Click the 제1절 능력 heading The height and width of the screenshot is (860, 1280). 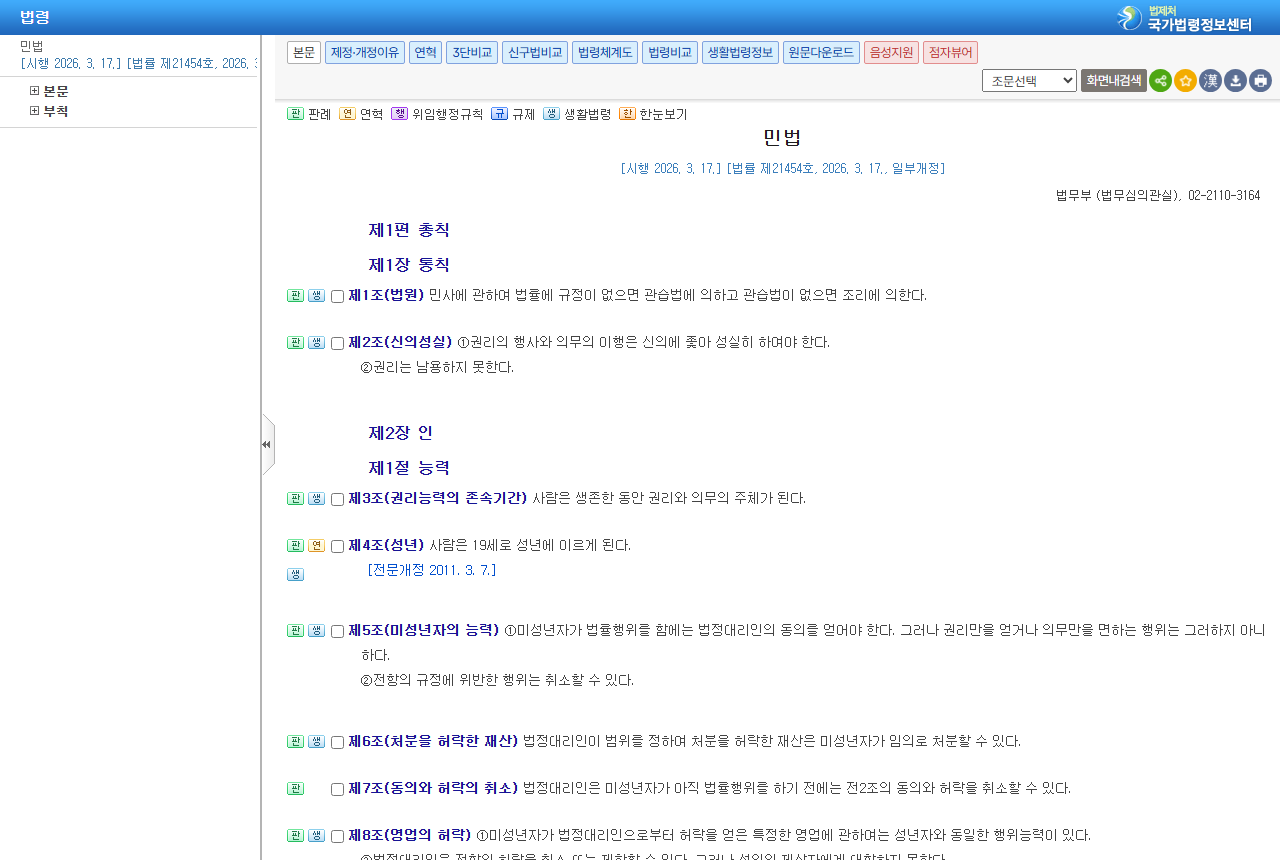[409, 469]
